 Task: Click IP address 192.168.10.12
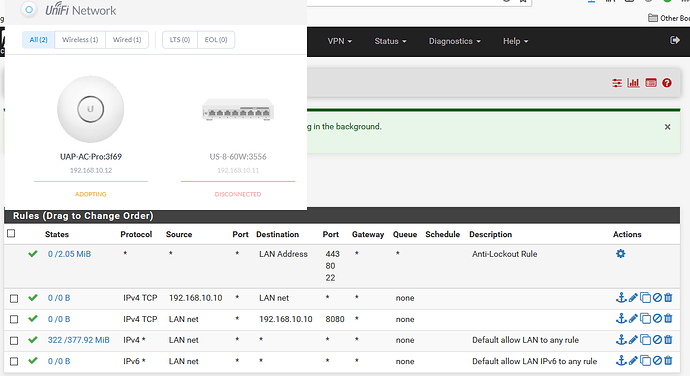(91, 170)
